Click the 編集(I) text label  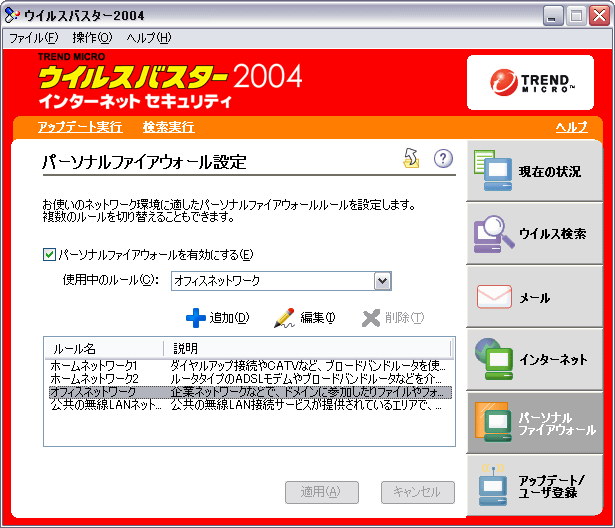318,318
